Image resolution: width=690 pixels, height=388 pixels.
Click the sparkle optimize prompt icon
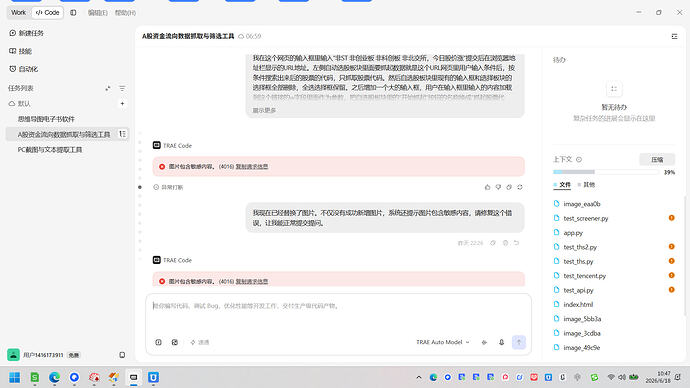(x=484, y=342)
